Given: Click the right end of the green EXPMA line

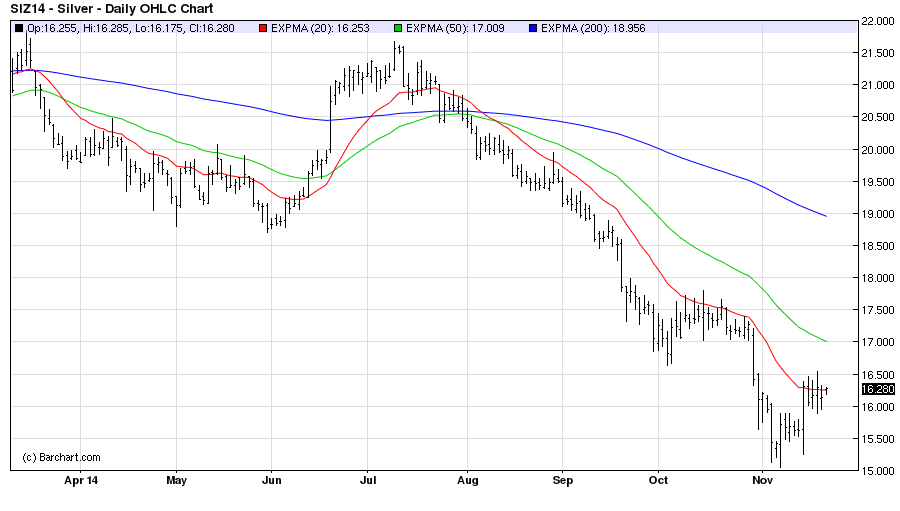Looking at the screenshot, I should [x=825, y=341].
